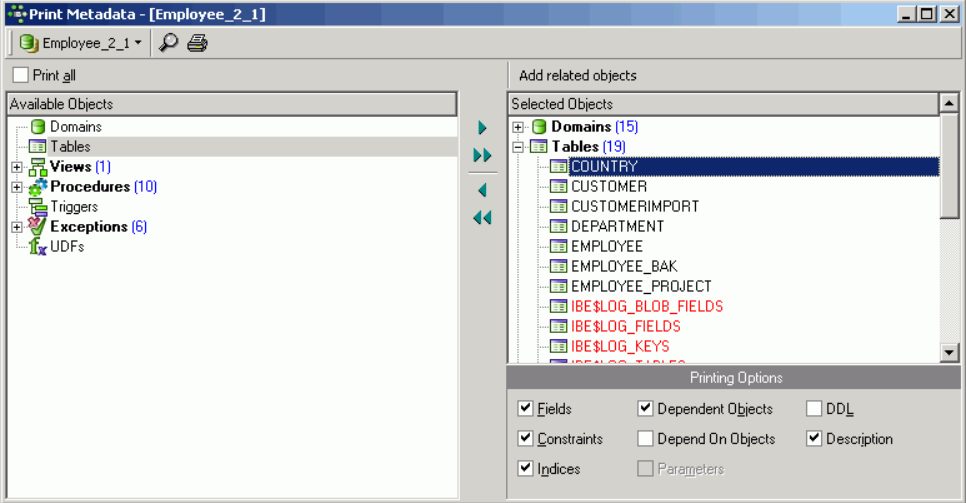
Task: Click the single left arrow to remove object
Action: click(482, 190)
